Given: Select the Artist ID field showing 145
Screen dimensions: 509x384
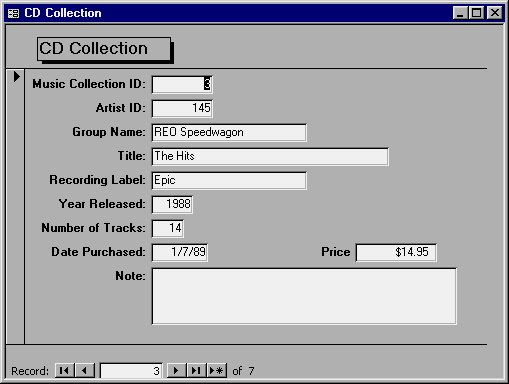Looking at the screenshot, I should pyautogui.click(x=182, y=108).
